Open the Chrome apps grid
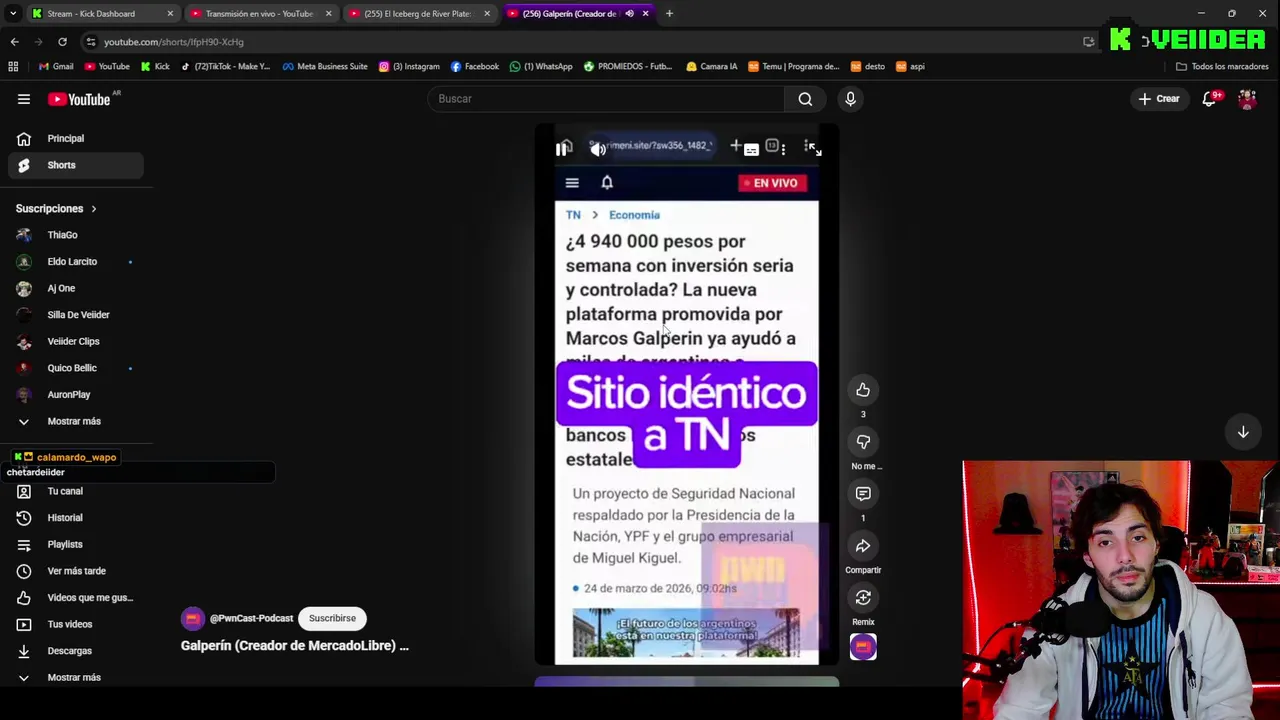The image size is (1280, 720). (x=13, y=67)
